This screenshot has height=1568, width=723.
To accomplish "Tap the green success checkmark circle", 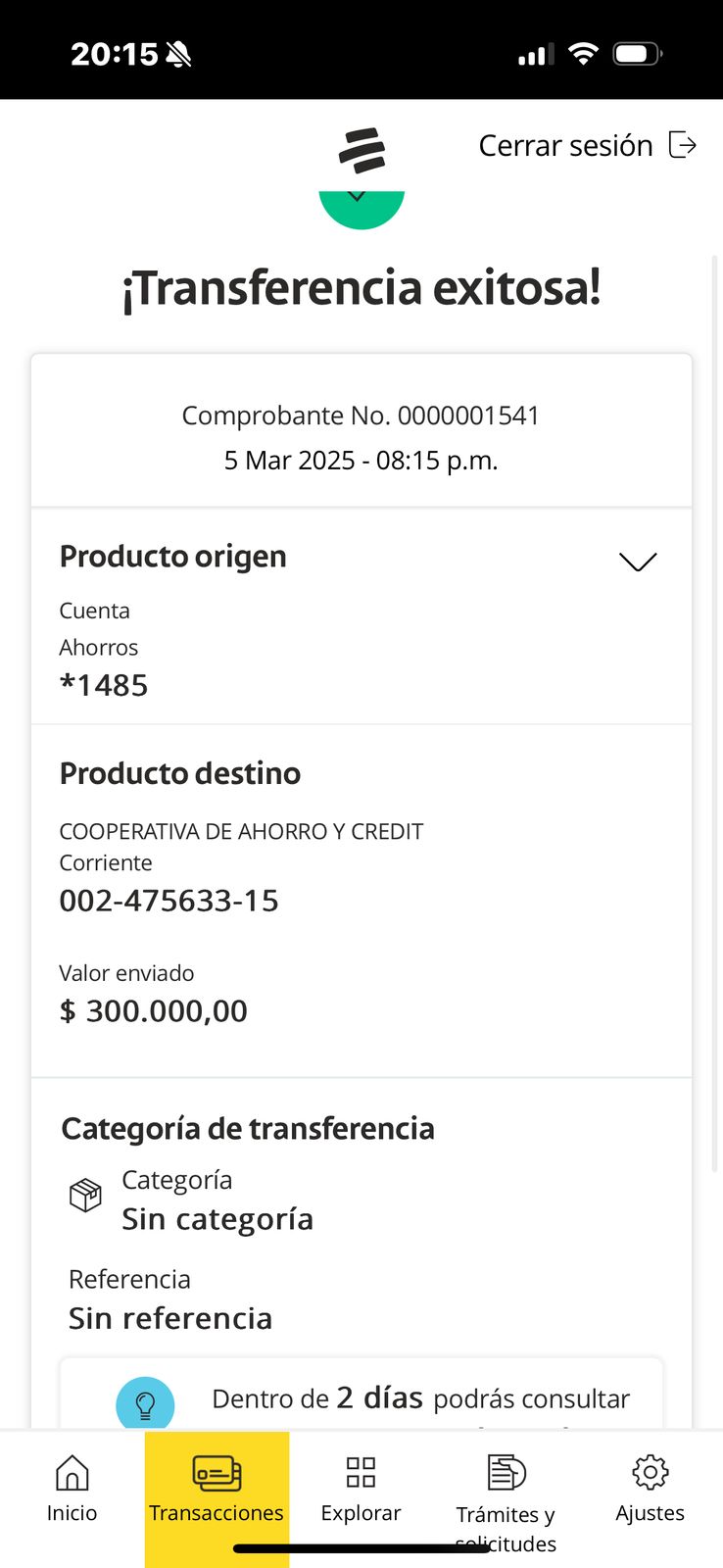I will pyautogui.click(x=361, y=208).
